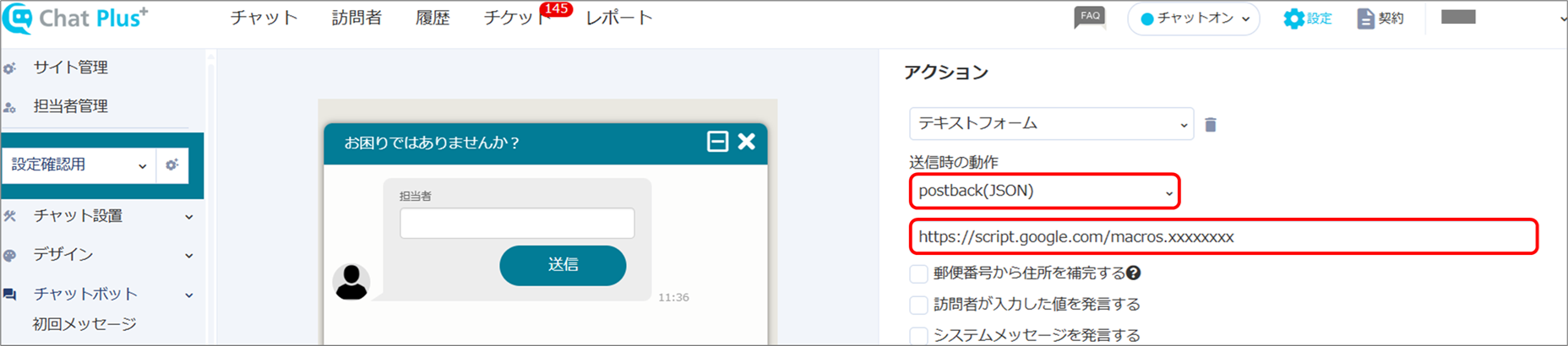Click the チャットボット chat icon
The width and height of the screenshot is (1568, 346).
point(10,295)
